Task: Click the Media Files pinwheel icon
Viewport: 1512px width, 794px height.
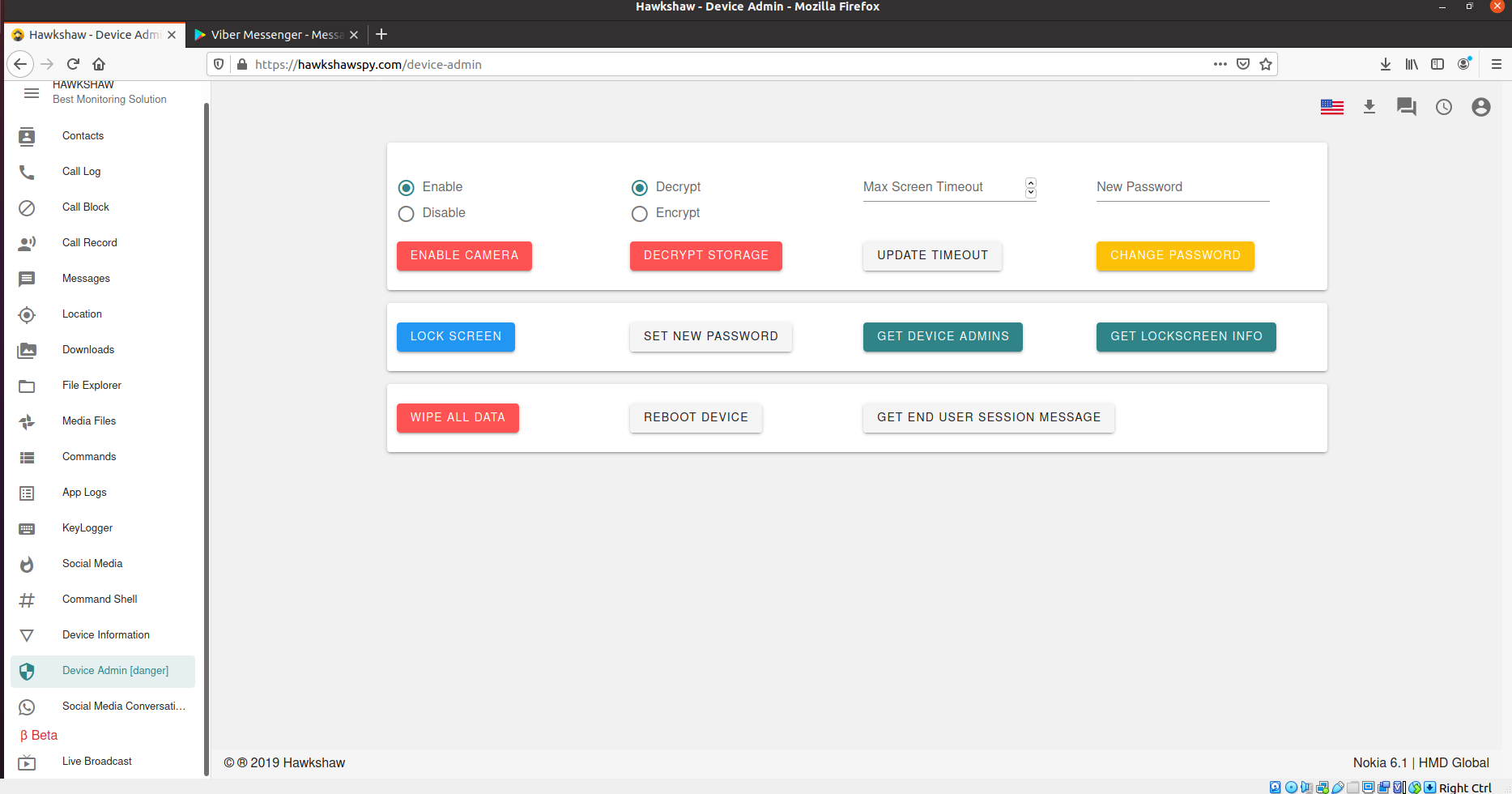Action: point(27,421)
